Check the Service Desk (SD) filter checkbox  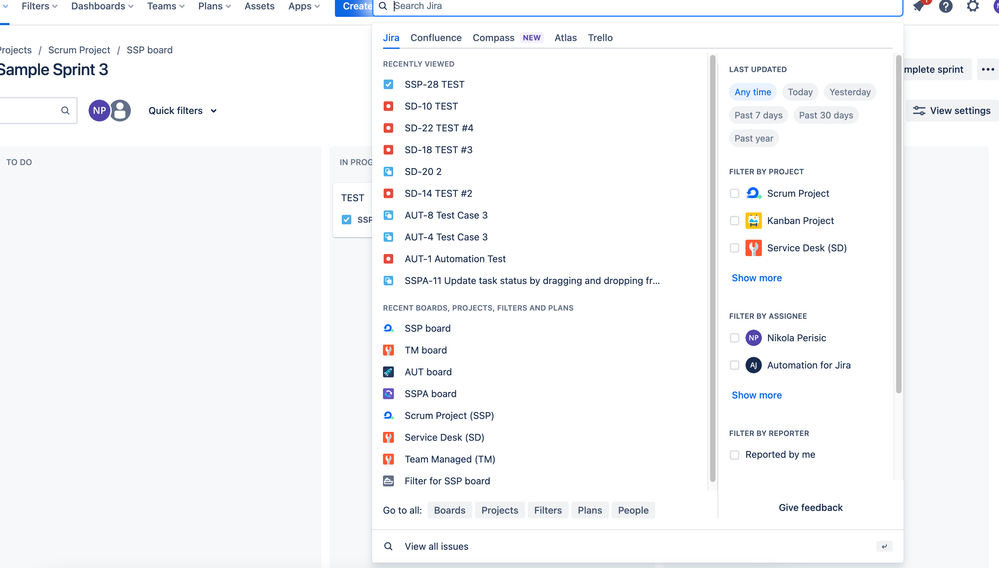click(735, 248)
